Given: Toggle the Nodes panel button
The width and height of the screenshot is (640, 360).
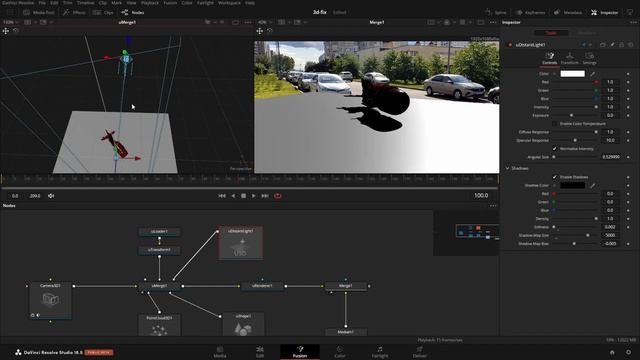Looking at the screenshot, I should (133, 13).
